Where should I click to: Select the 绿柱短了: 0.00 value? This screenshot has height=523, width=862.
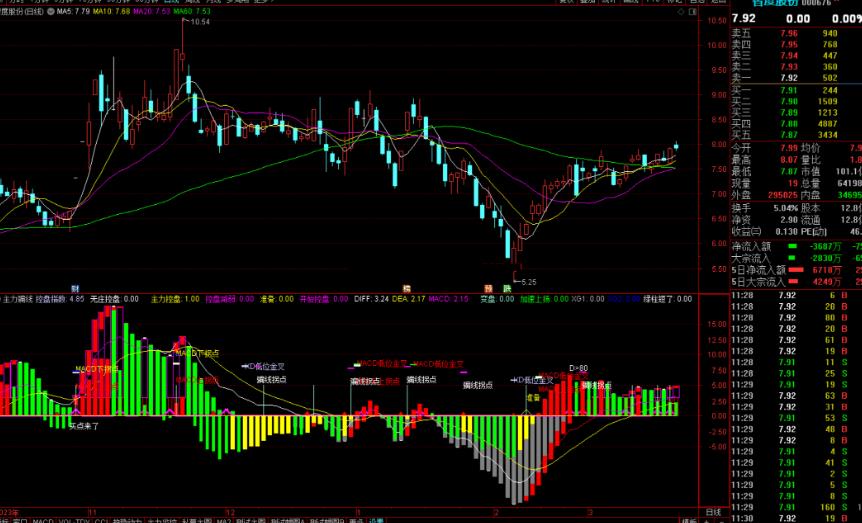coord(667,299)
